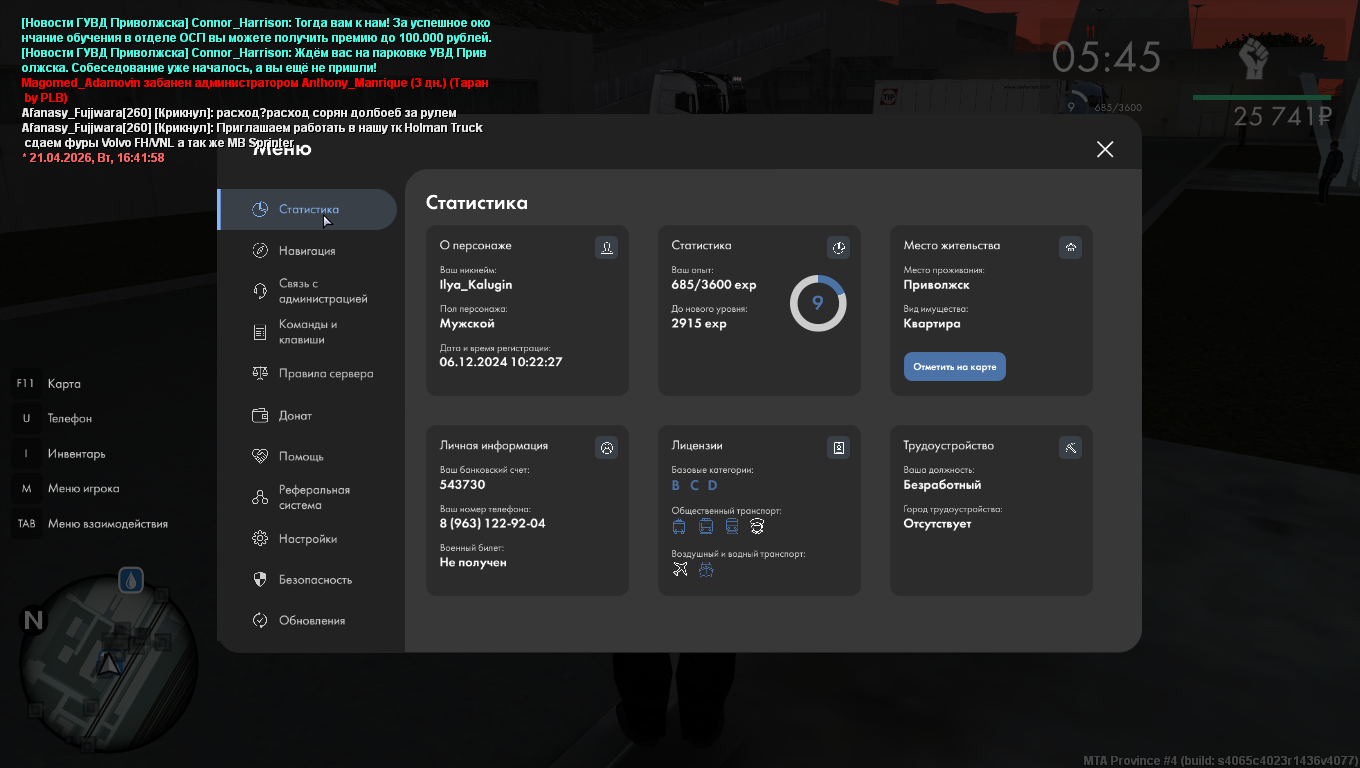Click the water drop marker on minimap
The width and height of the screenshot is (1360, 768).
(x=131, y=580)
